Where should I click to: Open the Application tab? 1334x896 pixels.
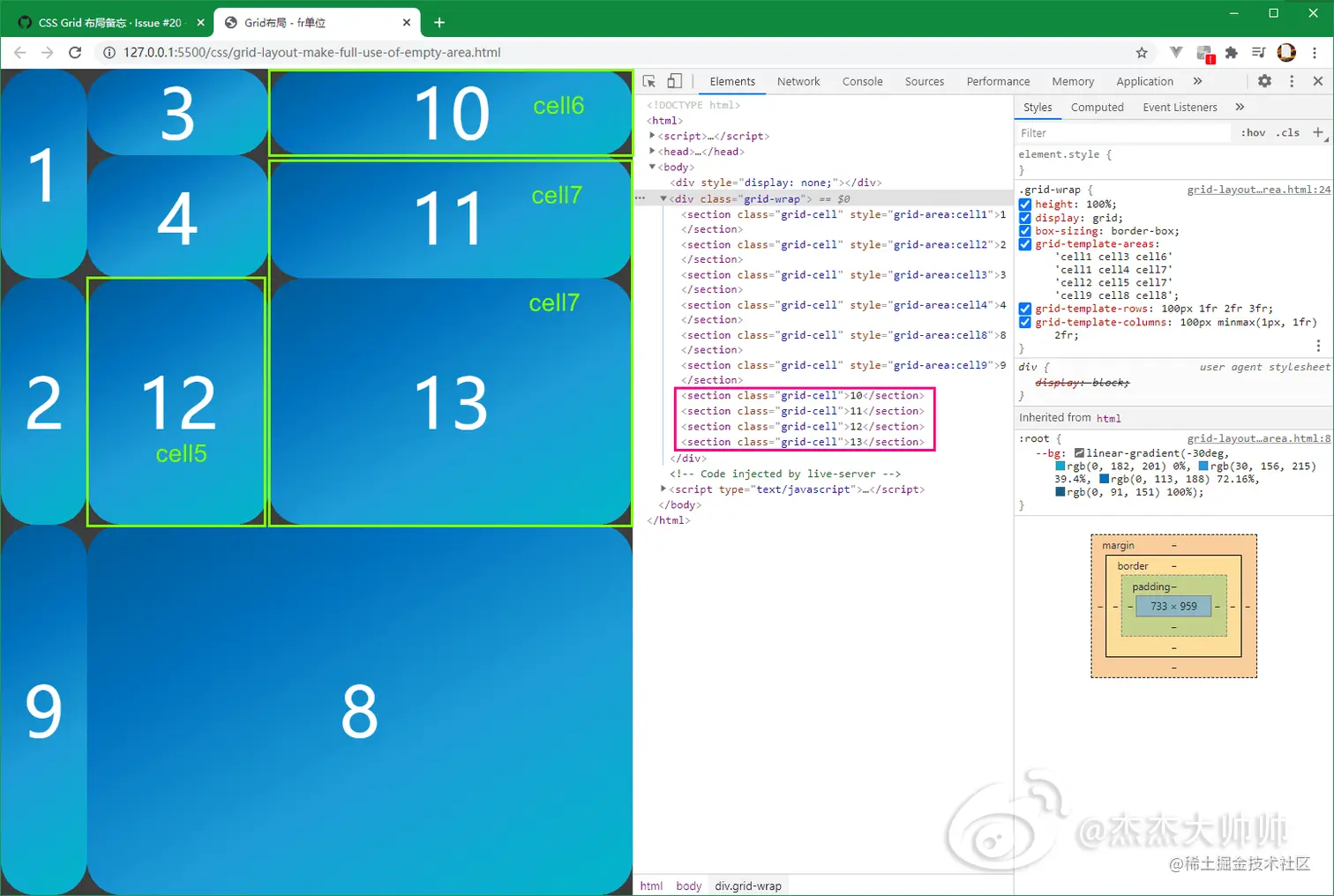pyautogui.click(x=1144, y=81)
